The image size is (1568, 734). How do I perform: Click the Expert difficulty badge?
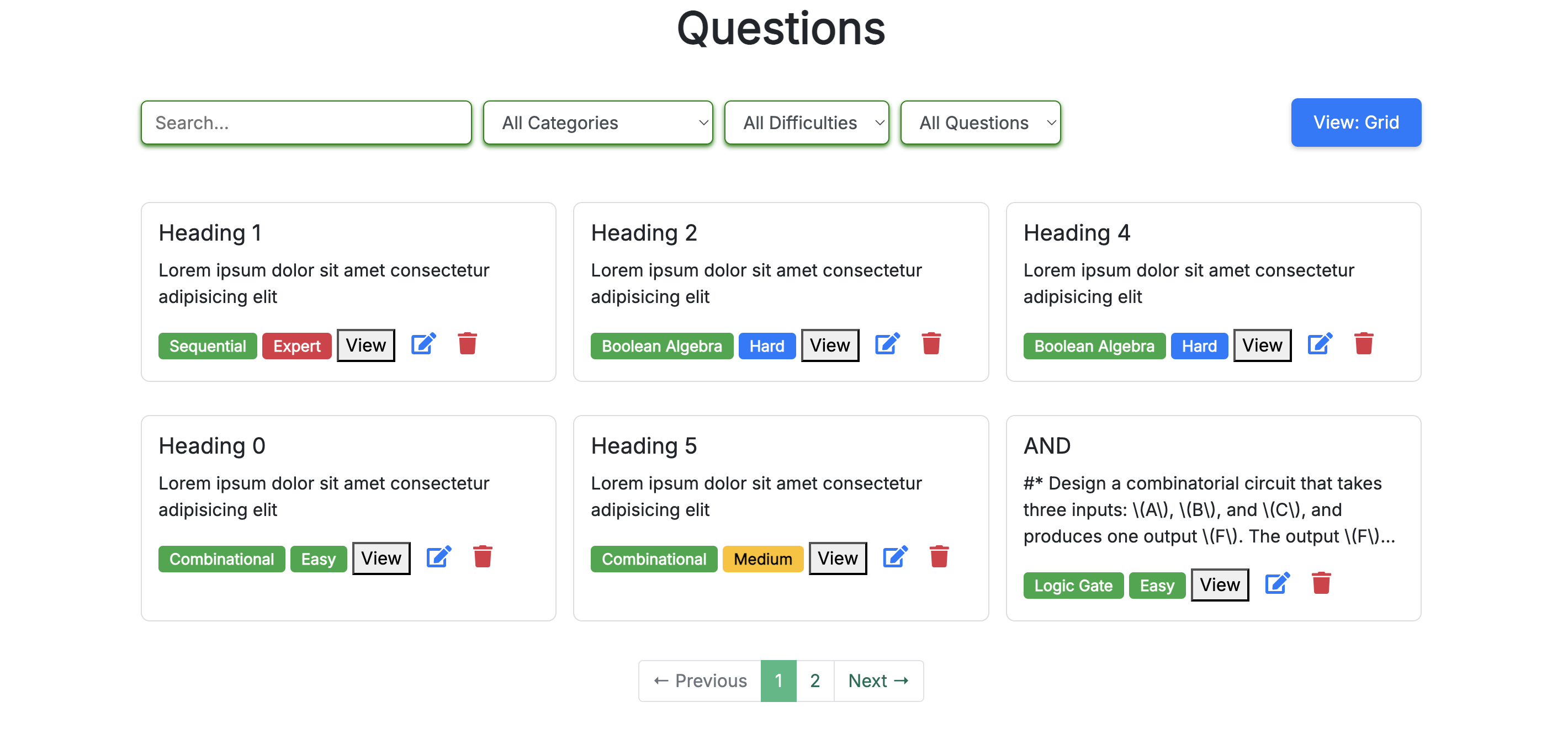[296, 345]
